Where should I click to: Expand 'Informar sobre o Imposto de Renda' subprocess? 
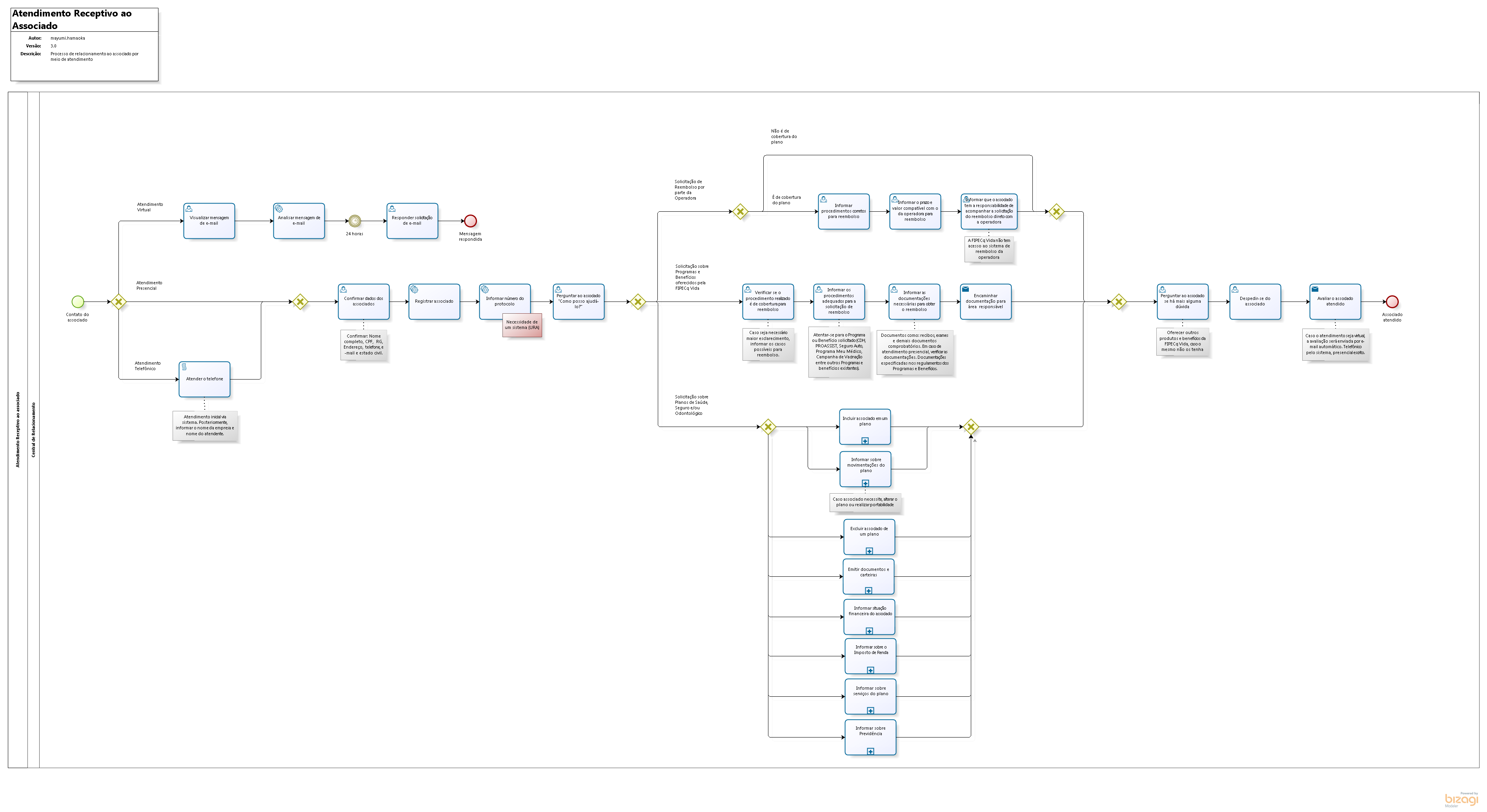point(870,670)
